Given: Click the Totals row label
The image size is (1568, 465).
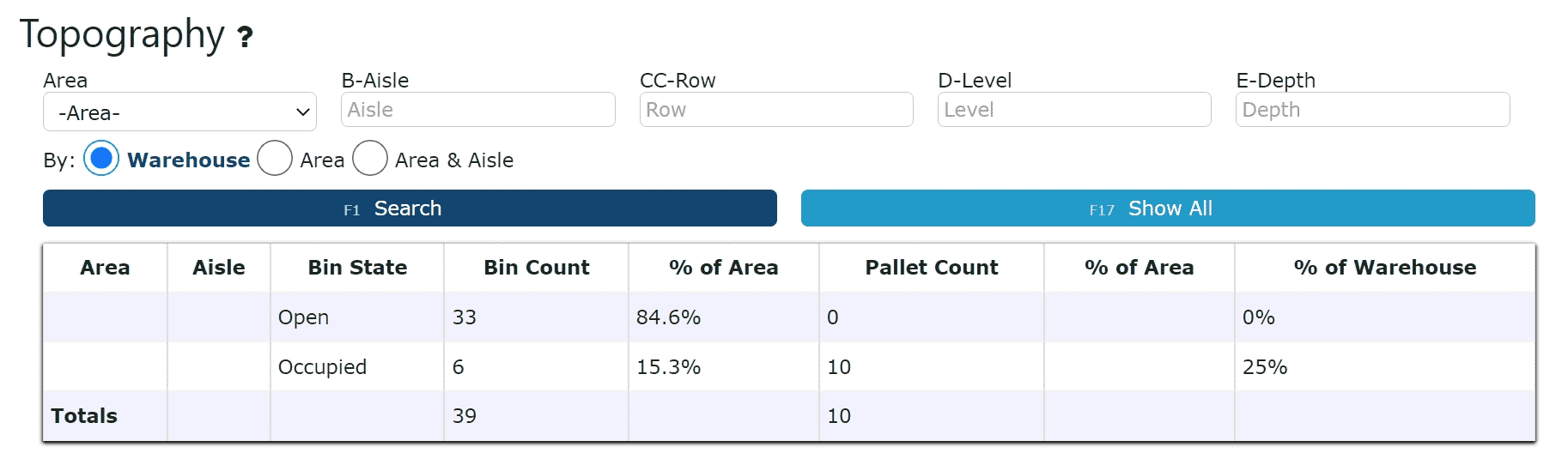Looking at the screenshot, I should pyautogui.click(x=84, y=416).
